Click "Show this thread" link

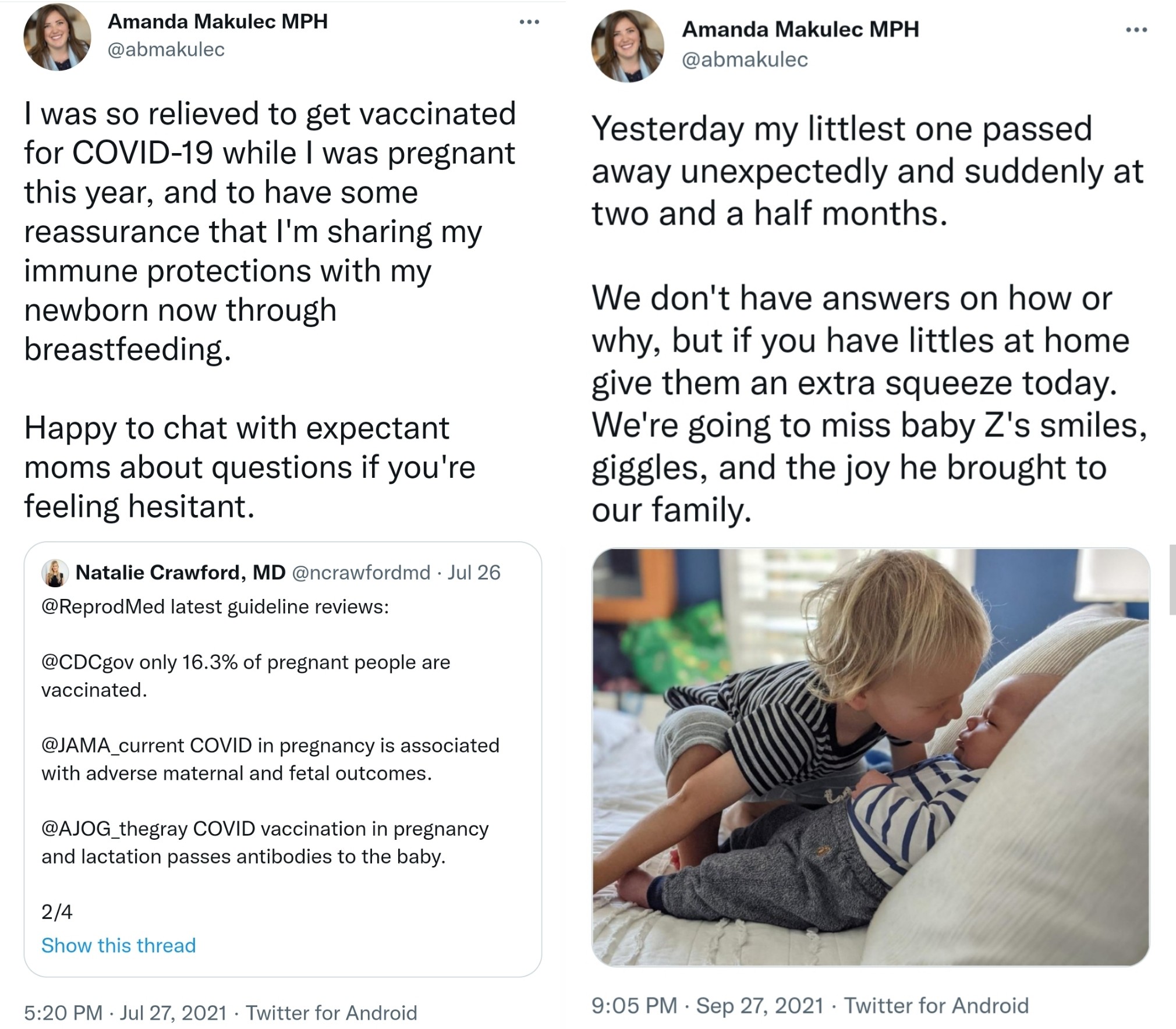pyautogui.click(x=118, y=946)
